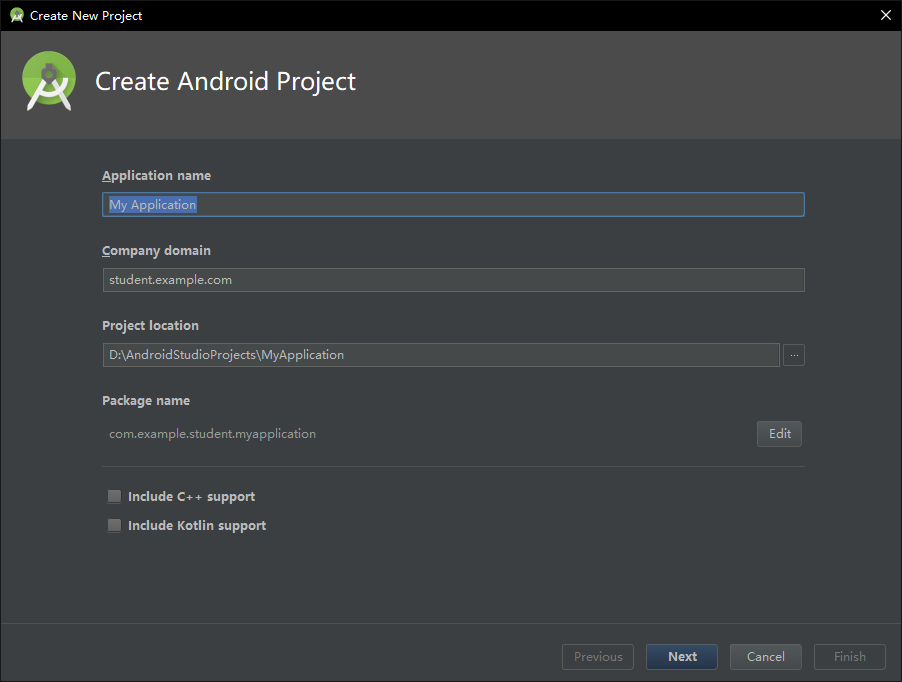Click the Application name text field
This screenshot has width=902, height=682.
coord(453,205)
